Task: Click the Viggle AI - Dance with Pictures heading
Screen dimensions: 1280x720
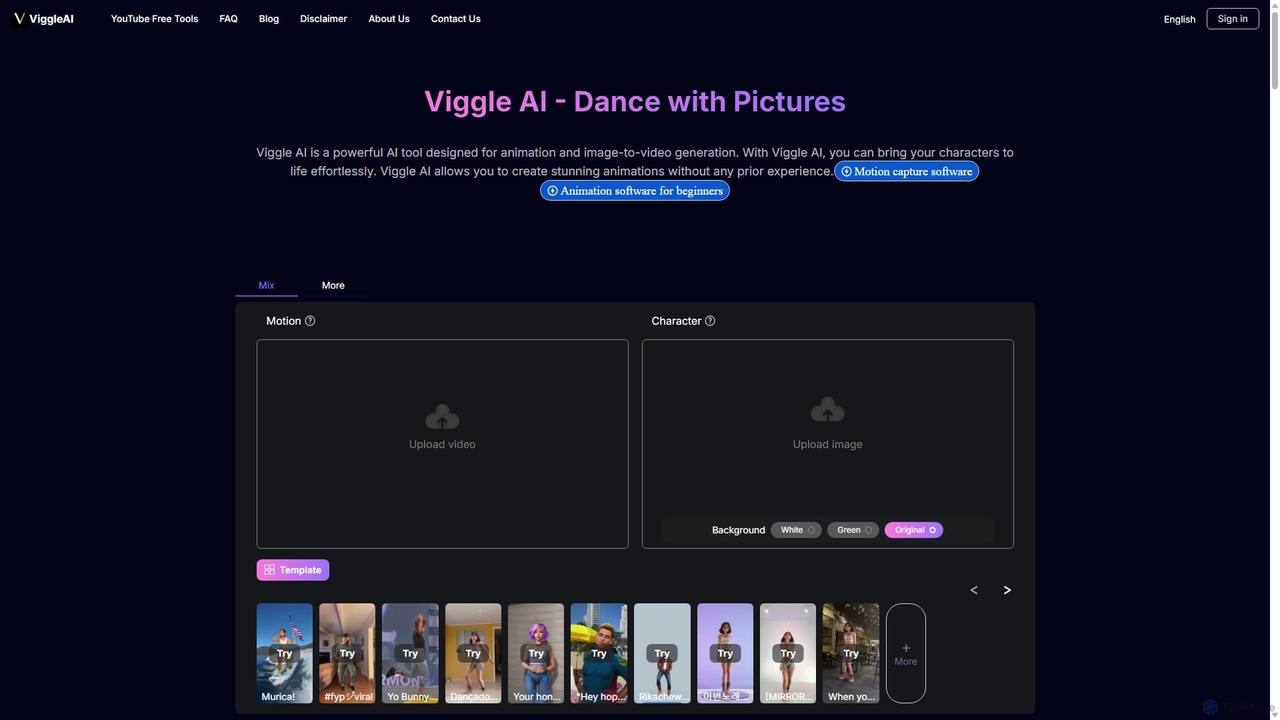Action: tap(635, 101)
